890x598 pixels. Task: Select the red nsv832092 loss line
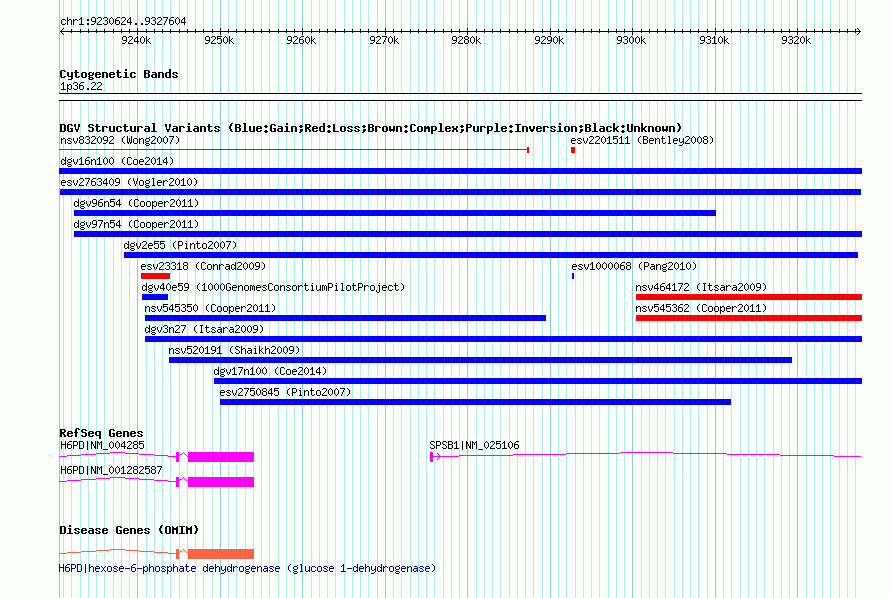294,150
